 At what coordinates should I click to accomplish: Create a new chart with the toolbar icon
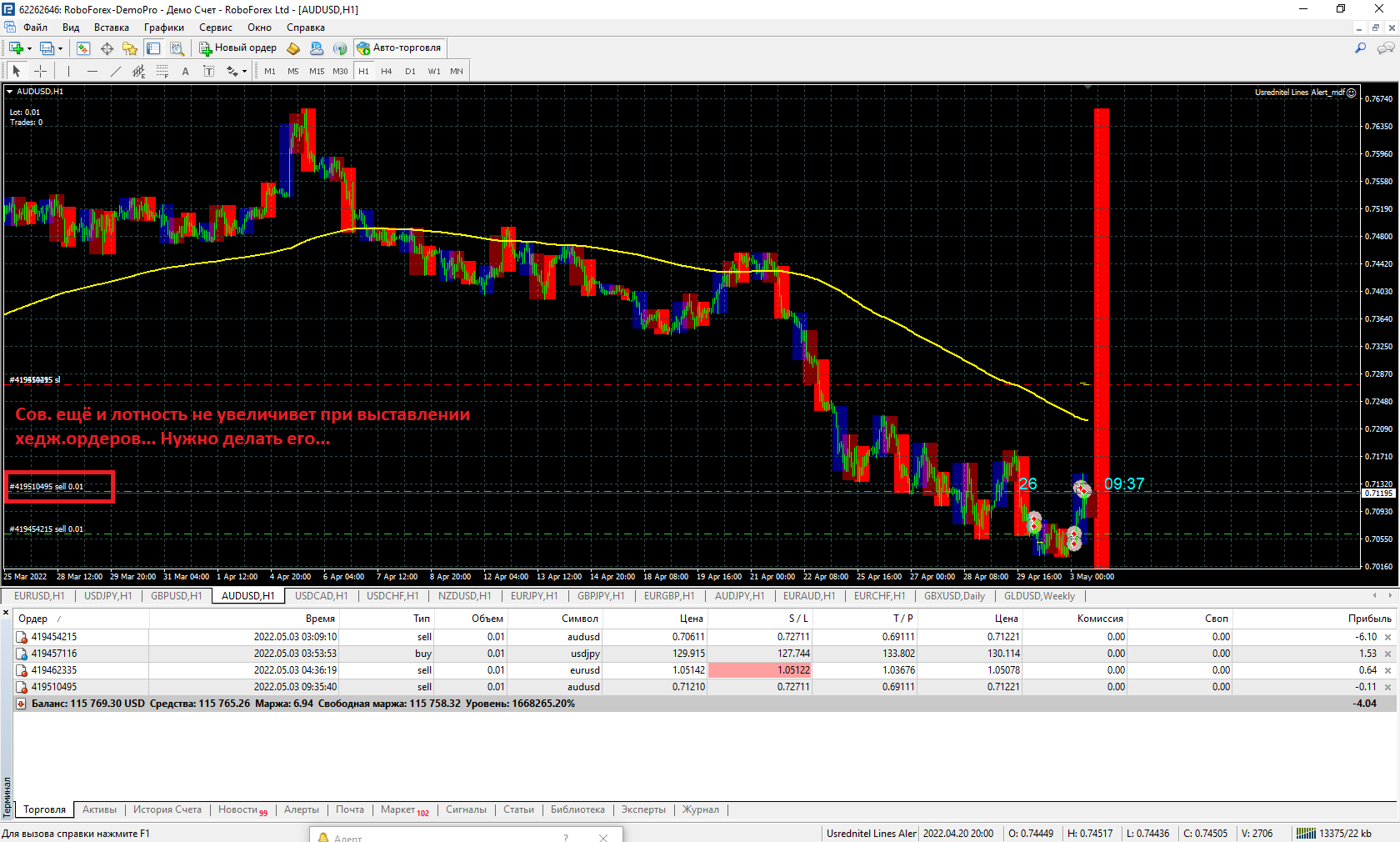(15, 48)
